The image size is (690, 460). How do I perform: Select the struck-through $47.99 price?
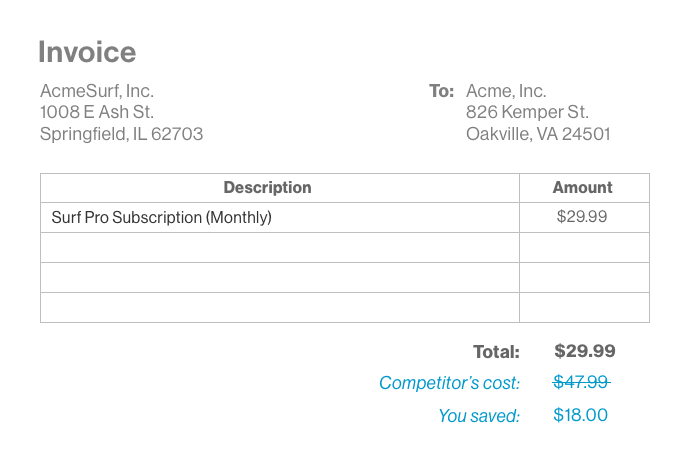pos(581,382)
